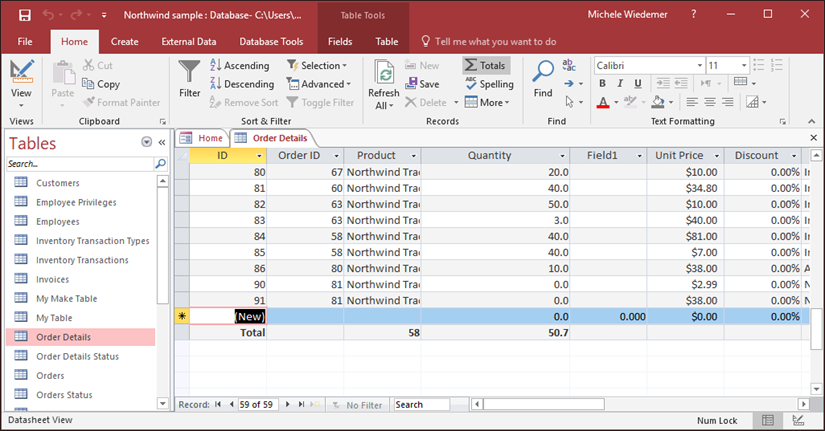The width and height of the screenshot is (825, 431).
Task: Open the Selection filter dropdown
Action: tap(317, 65)
